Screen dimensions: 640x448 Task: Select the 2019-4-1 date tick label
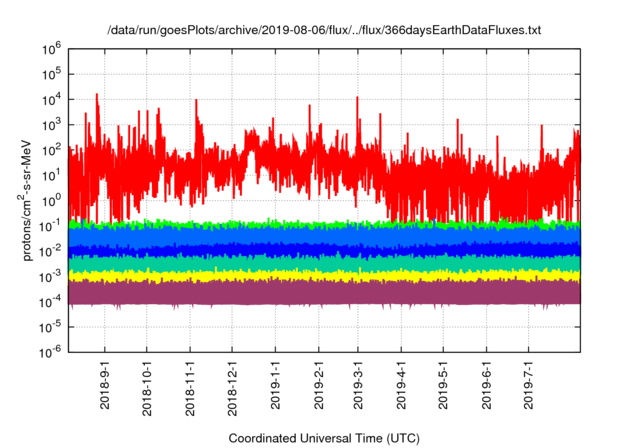(401, 385)
